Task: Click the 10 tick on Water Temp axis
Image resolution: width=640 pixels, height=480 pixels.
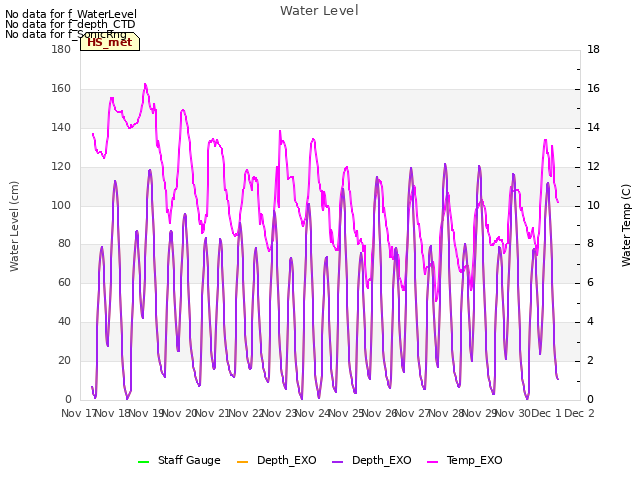Action: point(593,205)
